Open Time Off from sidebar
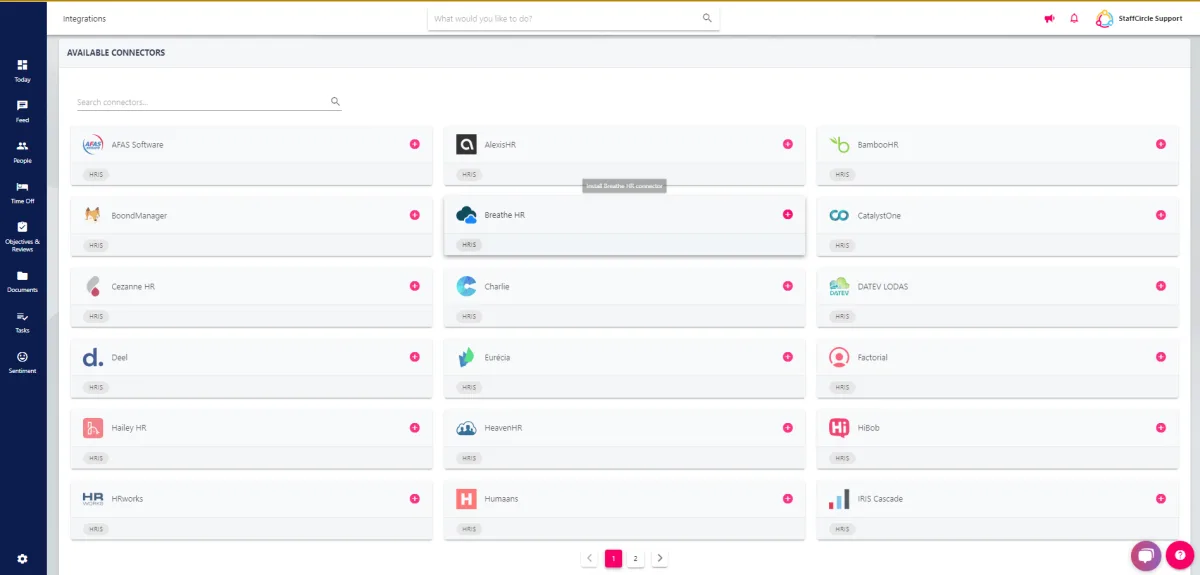Image resolution: width=1200 pixels, height=575 pixels. [22, 192]
